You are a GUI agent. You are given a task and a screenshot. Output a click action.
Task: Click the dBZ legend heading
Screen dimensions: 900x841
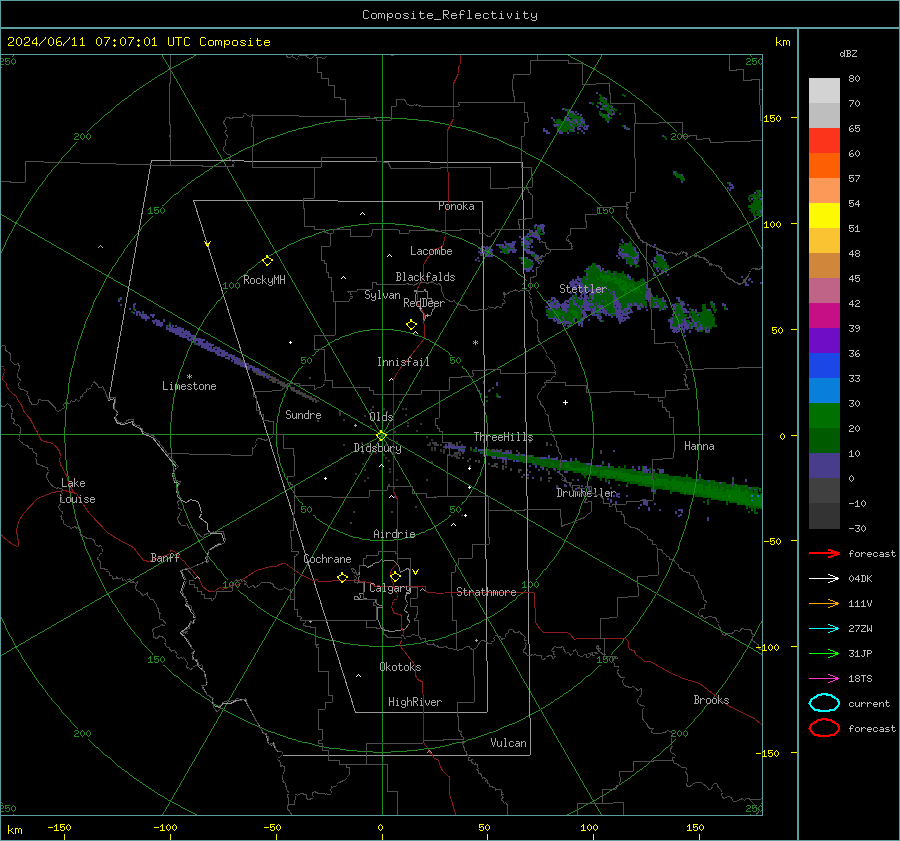point(848,53)
